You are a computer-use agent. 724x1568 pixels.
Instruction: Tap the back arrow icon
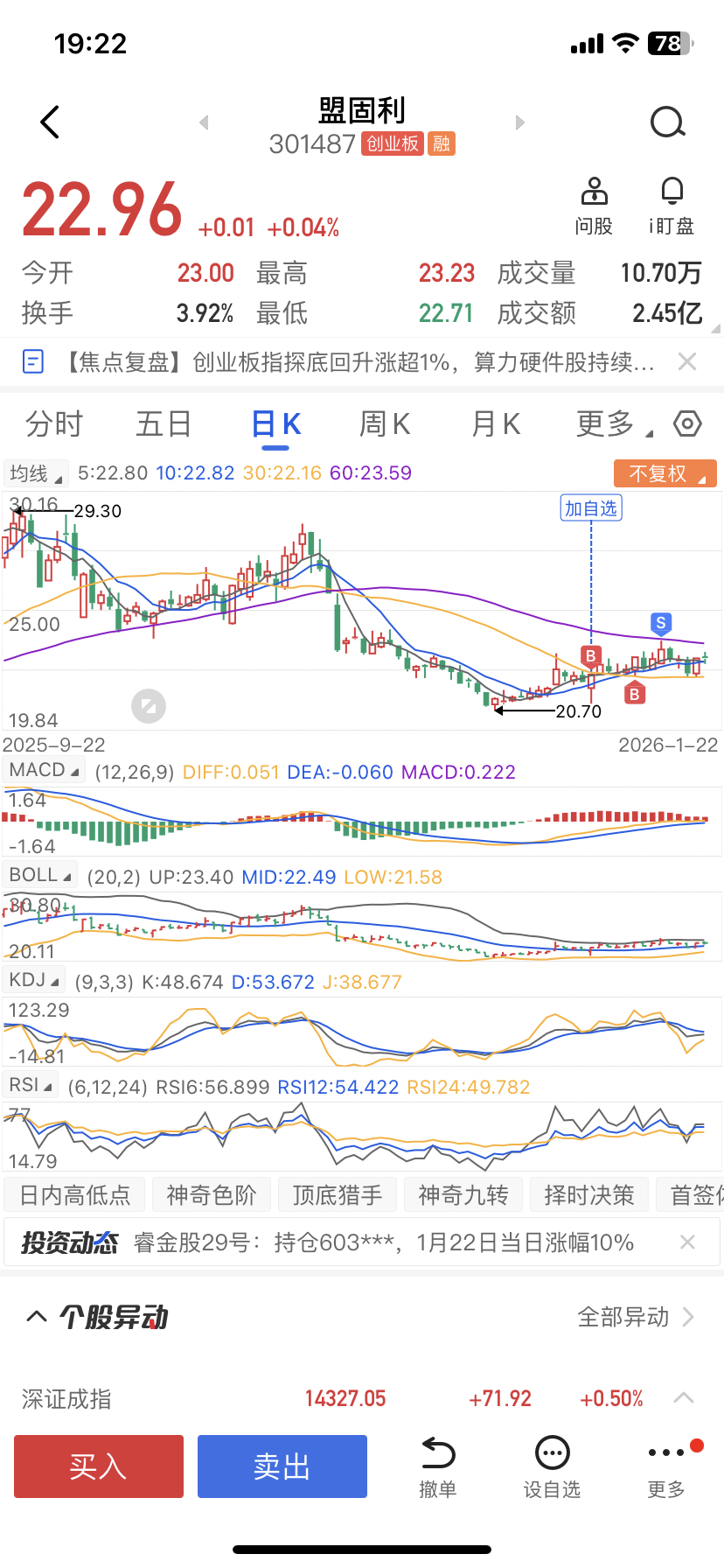(x=51, y=122)
